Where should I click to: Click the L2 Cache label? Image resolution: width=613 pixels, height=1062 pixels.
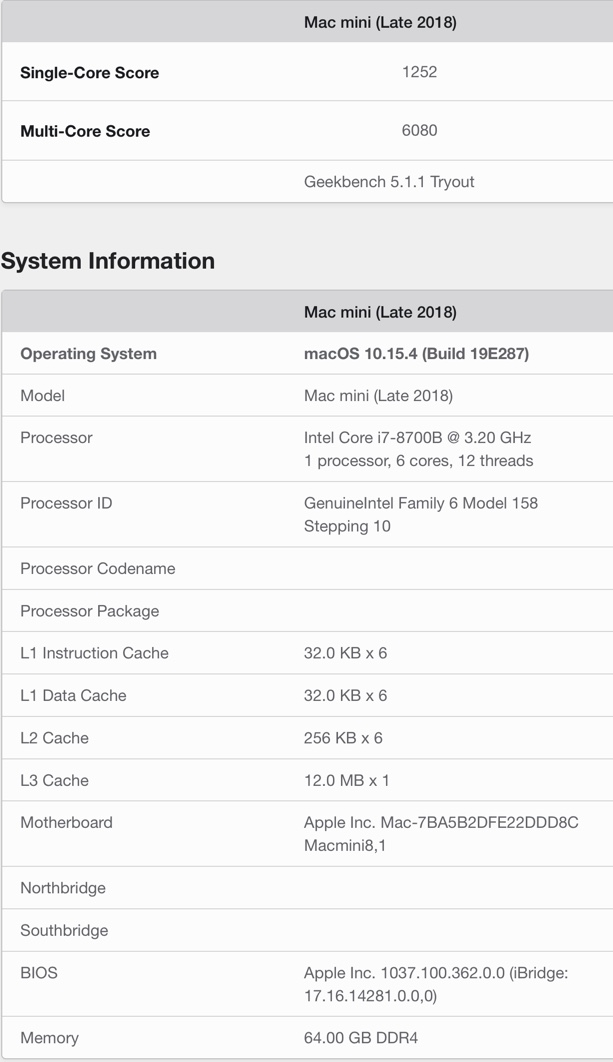coord(54,738)
